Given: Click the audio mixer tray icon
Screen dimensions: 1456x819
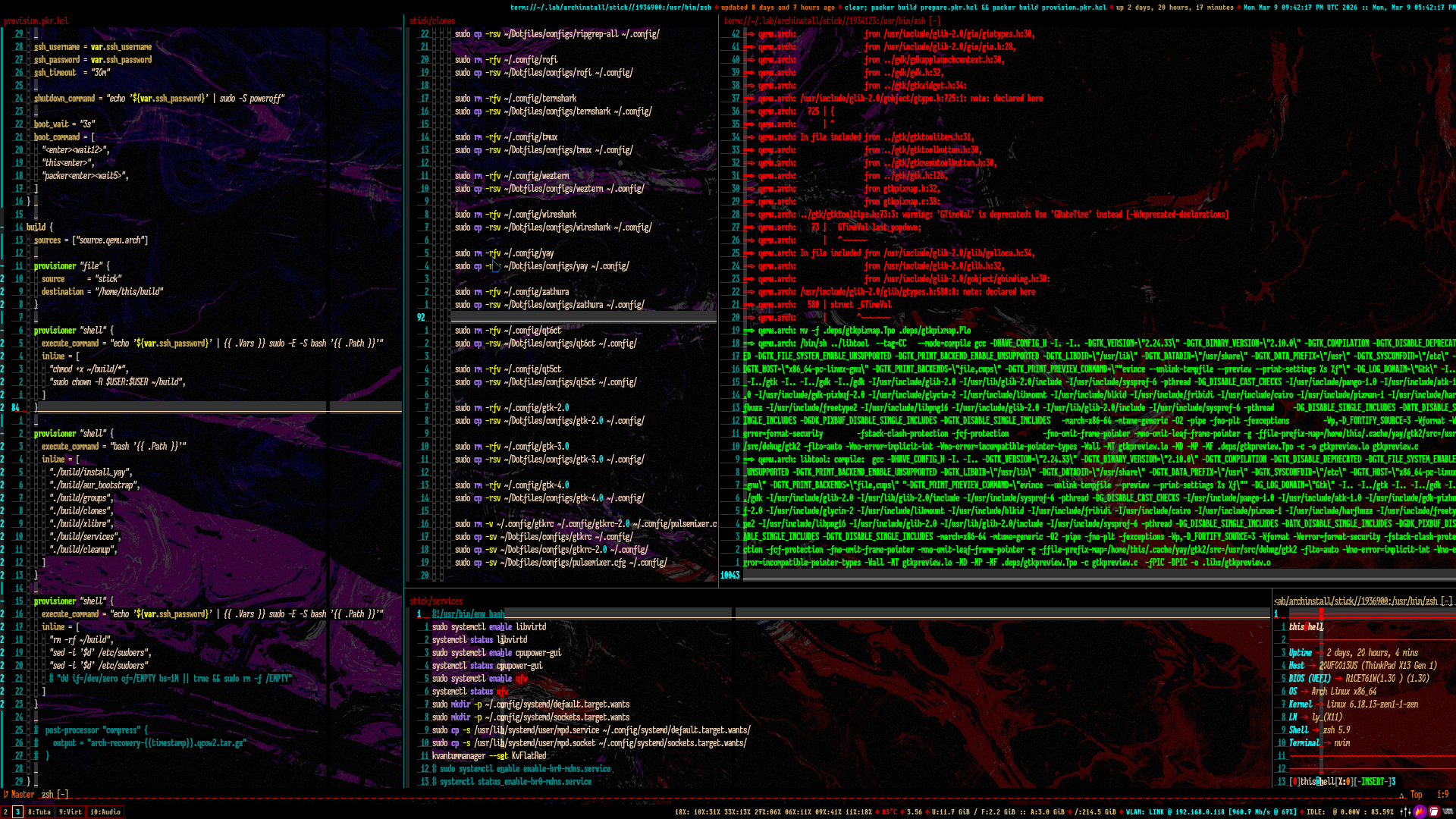Looking at the screenshot, I should point(1405,811).
